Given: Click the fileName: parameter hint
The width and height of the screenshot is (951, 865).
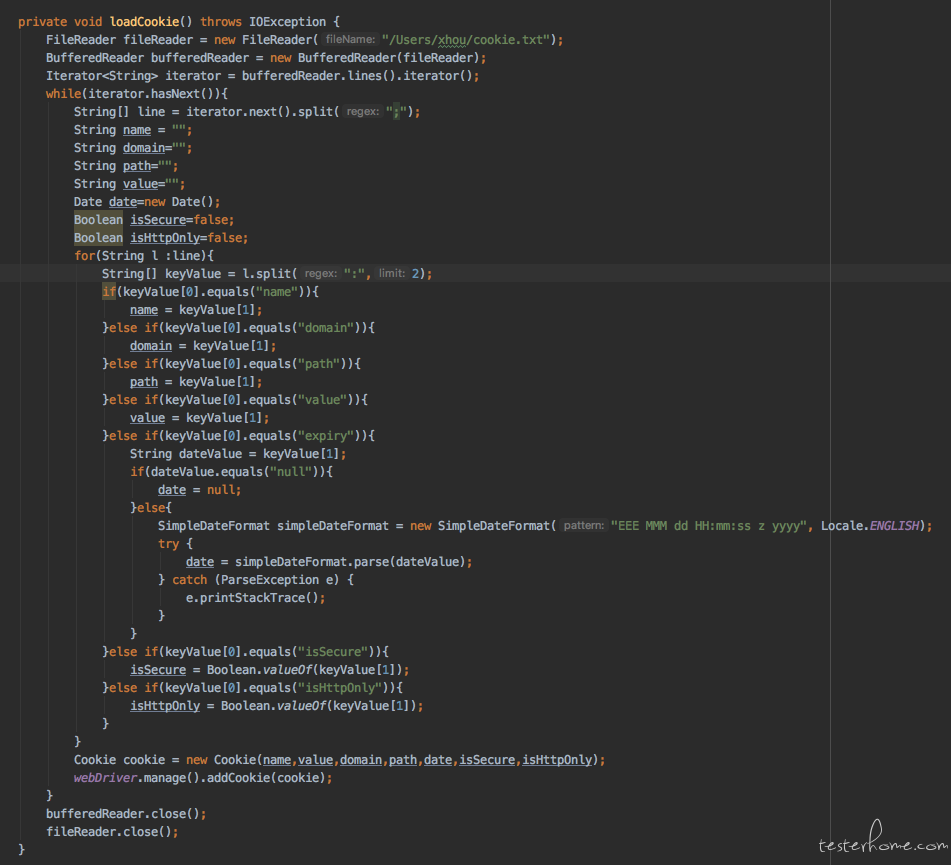Looking at the screenshot, I should coord(350,39).
